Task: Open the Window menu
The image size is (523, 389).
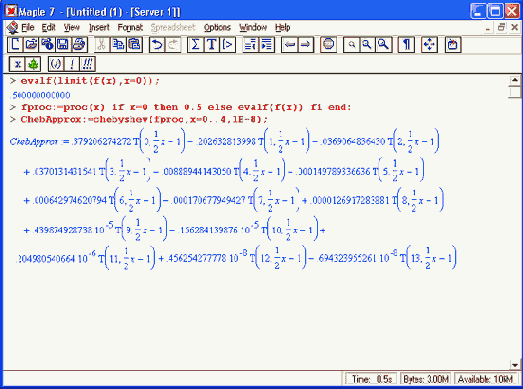Action: tap(253, 27)
